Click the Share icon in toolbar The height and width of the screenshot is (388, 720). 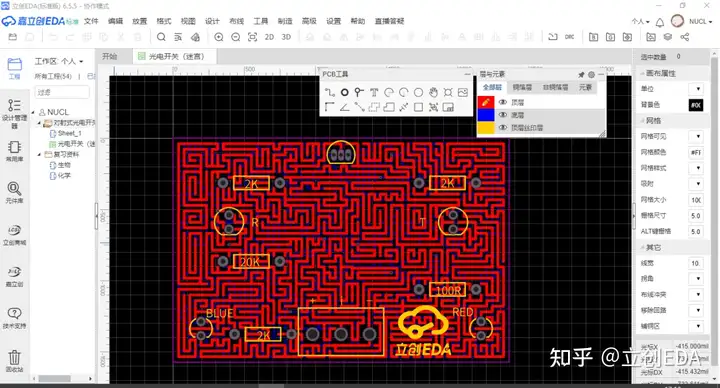tap(685, 37)
